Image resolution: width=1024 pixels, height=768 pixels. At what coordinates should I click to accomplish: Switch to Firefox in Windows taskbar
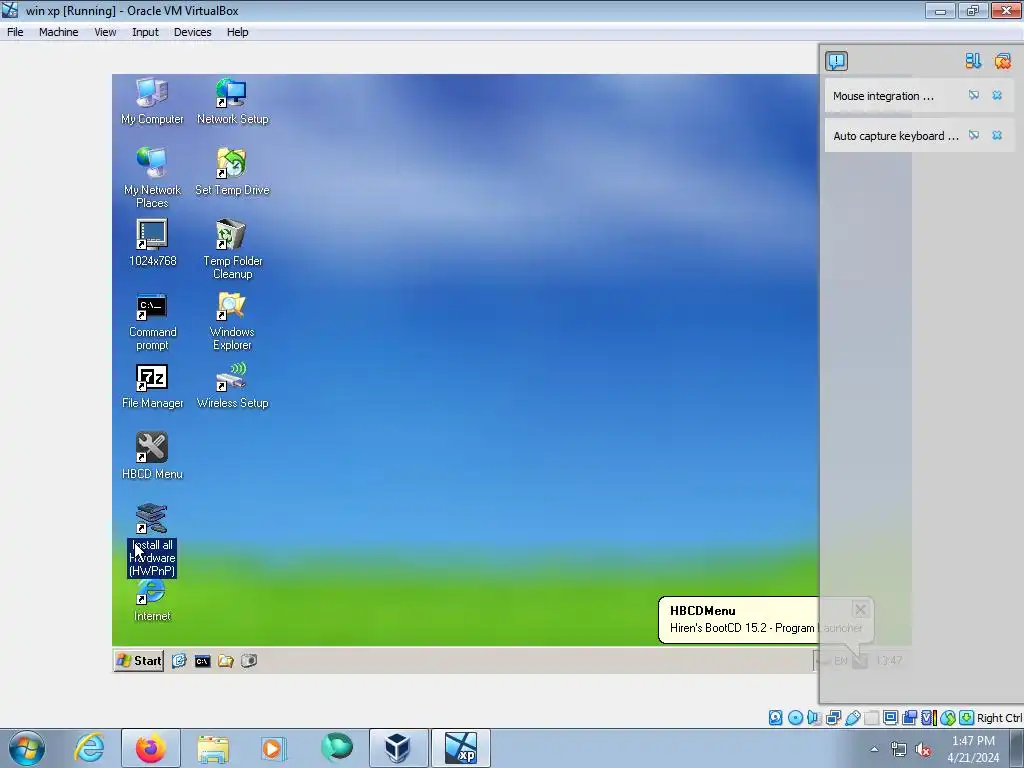[x=151, y=748]
